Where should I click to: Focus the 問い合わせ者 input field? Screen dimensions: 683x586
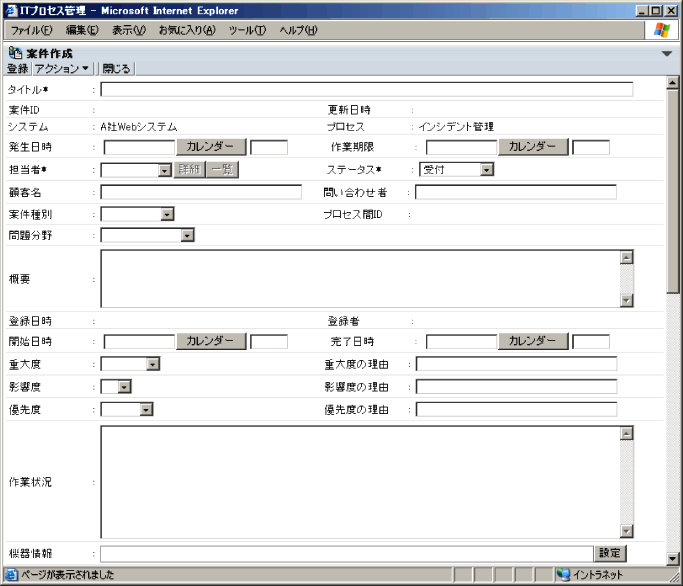click(x=516, y=192)
